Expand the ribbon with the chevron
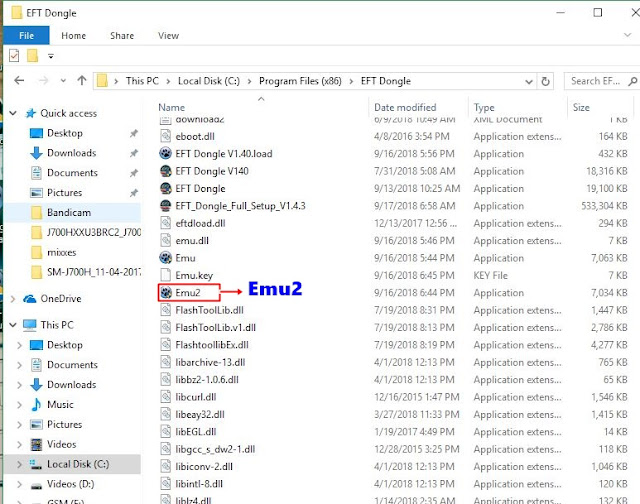The image size is (640, 504). pyautogui.click(x=627, y=35)
